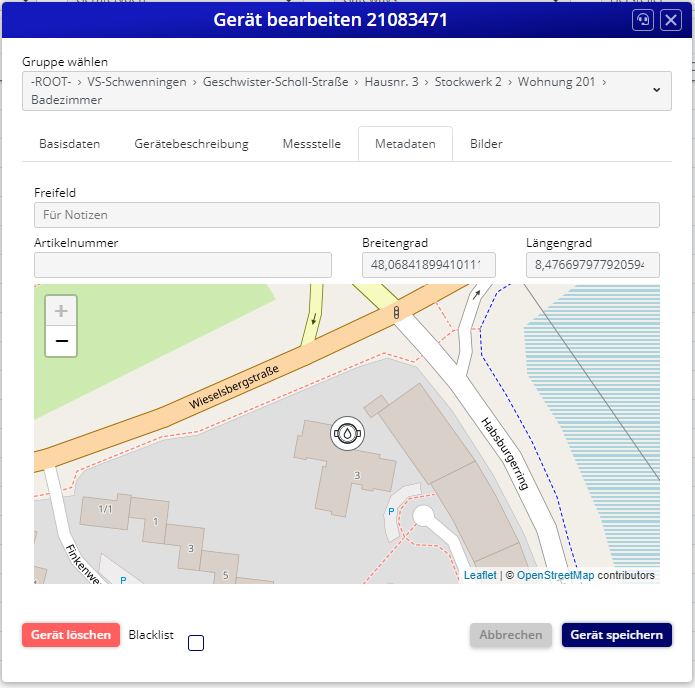Zoom out on the map
The width and height of the screenshot is (695, 688).
click(61, 342)
